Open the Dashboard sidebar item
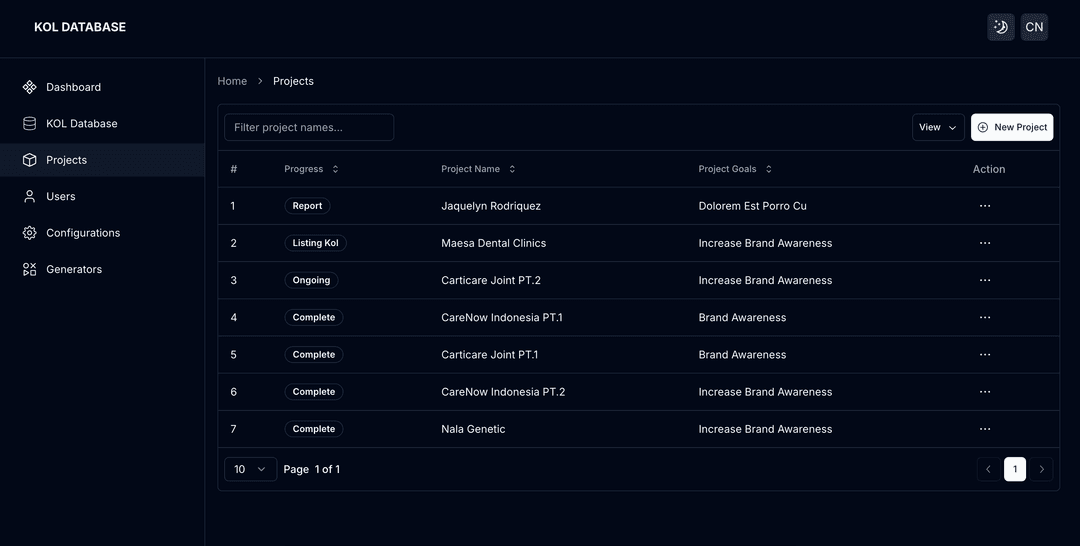Image resolution: width=1080 pixels, height=546 pixels. click(x=73, y=87)
